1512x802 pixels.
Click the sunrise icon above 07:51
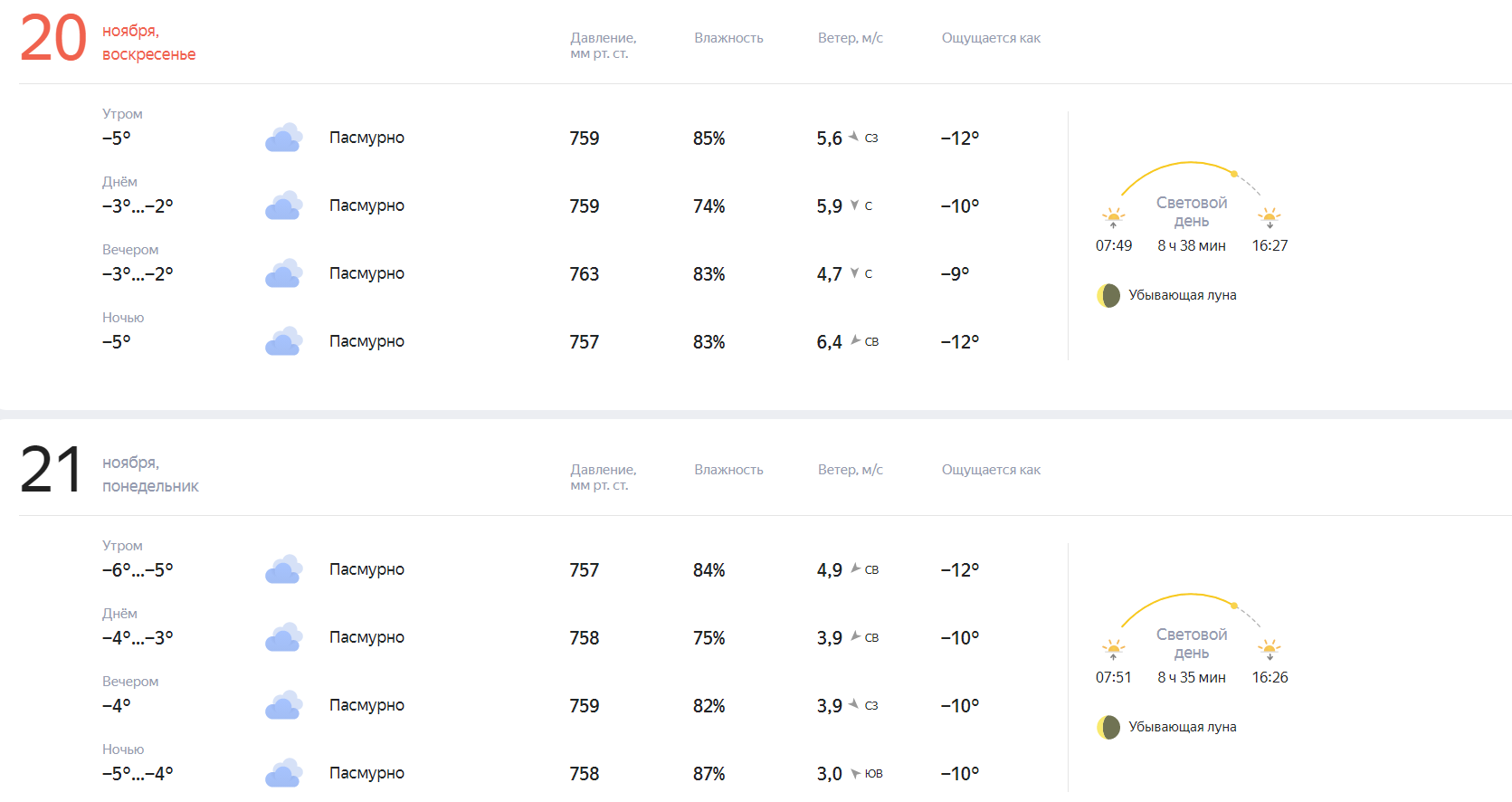1113,649
